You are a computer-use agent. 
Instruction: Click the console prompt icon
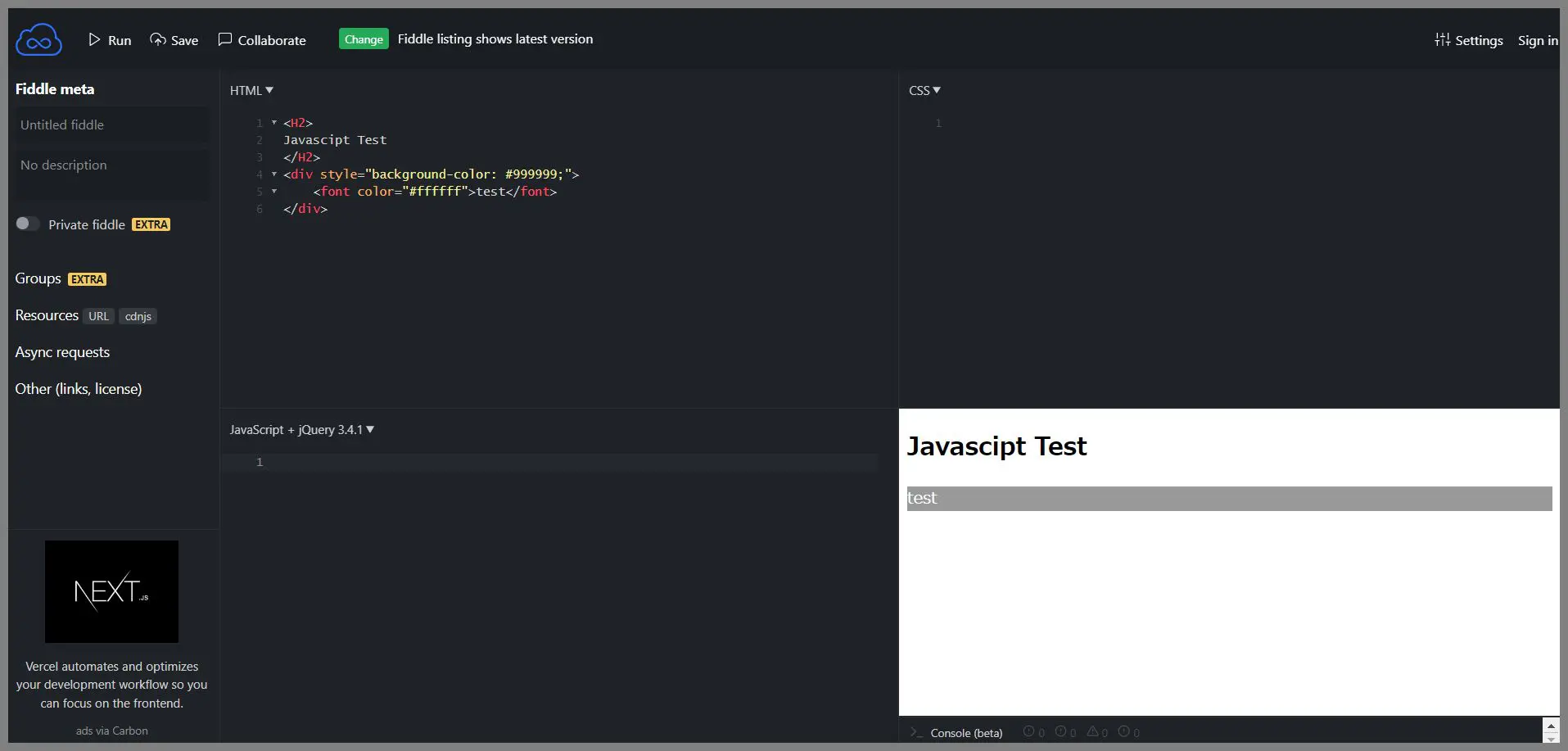(x=916, y=732)
